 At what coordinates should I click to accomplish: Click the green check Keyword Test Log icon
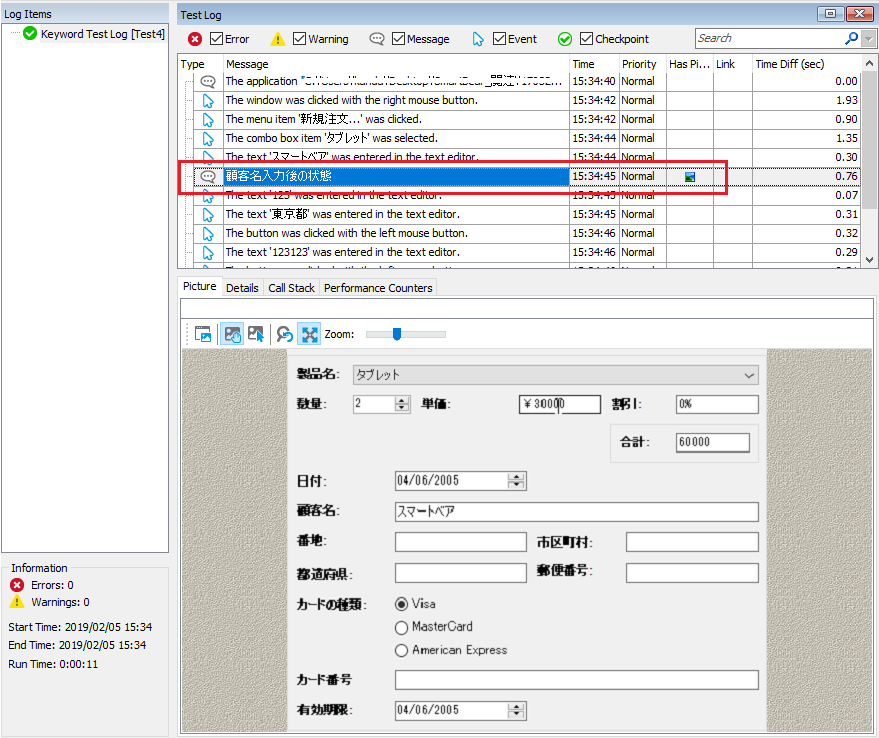30,34
